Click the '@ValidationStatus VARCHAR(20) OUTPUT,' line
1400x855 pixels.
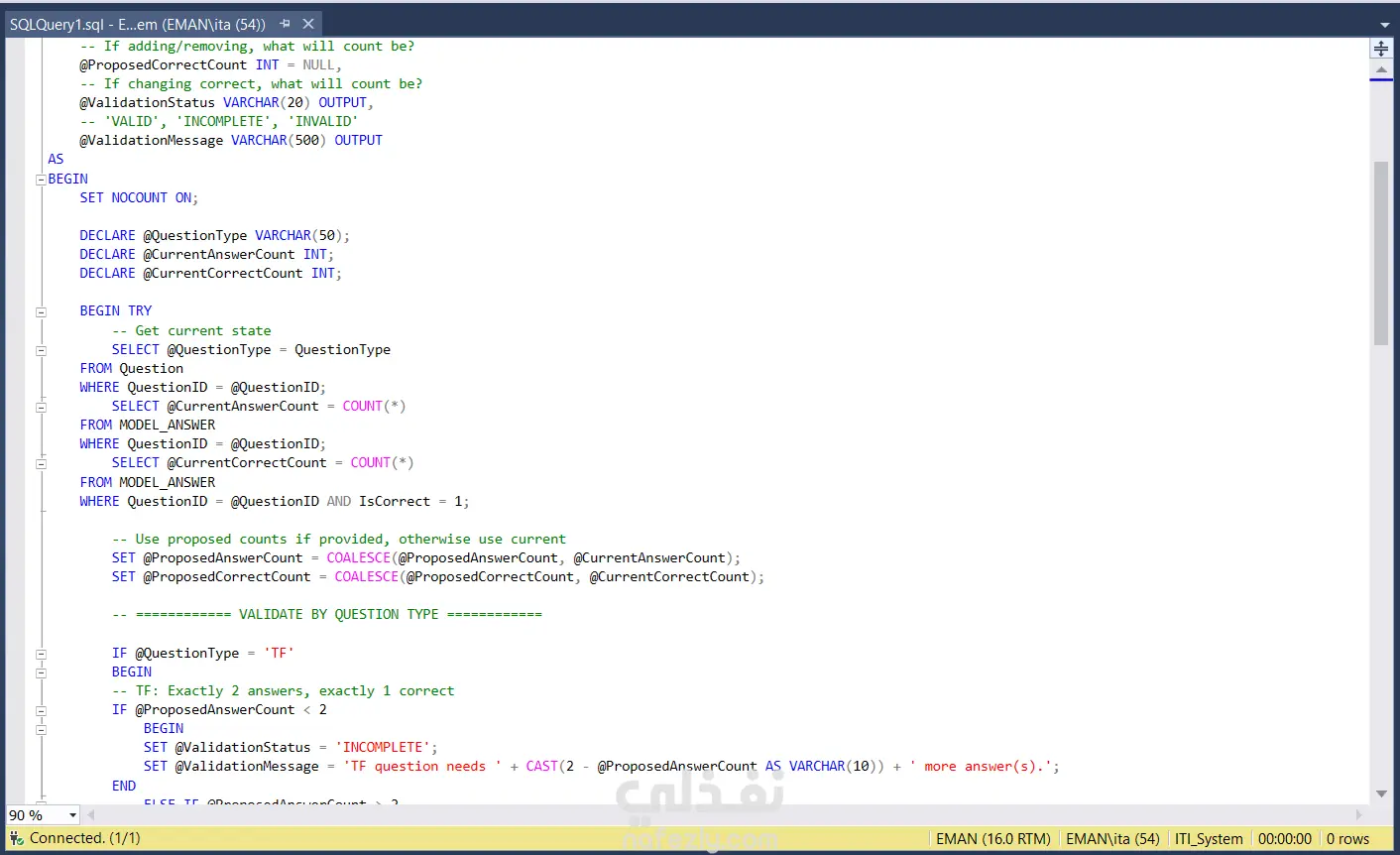pos(227,102)
